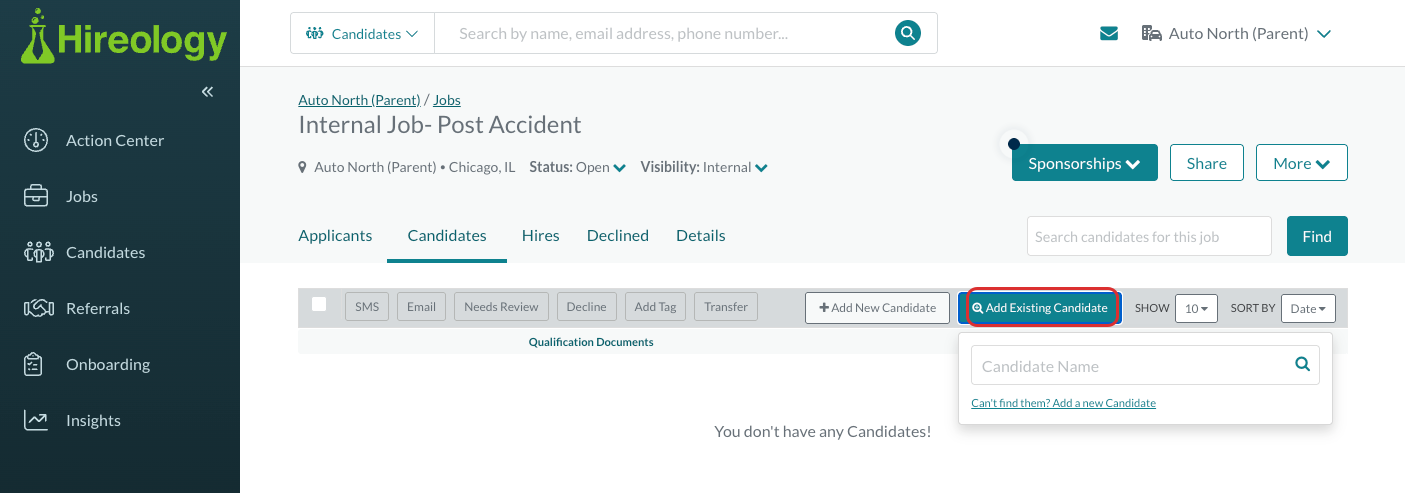The height and width of the screenshot is (493, 1405).
Task: Click Add New Candidate button
Action: 877,308
